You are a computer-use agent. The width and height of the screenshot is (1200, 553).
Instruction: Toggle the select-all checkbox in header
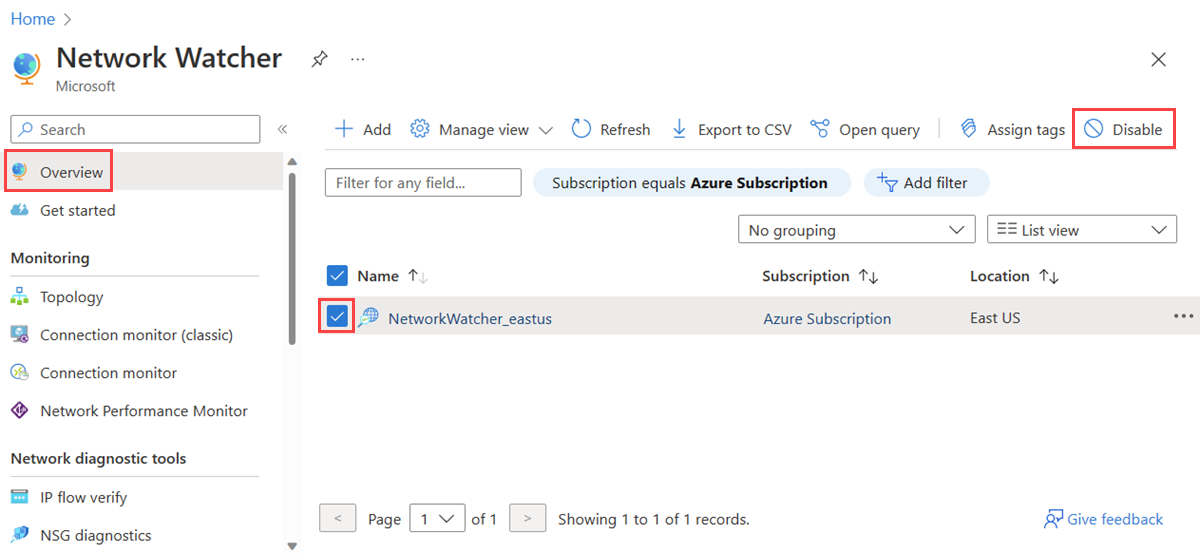coord(338,276)
